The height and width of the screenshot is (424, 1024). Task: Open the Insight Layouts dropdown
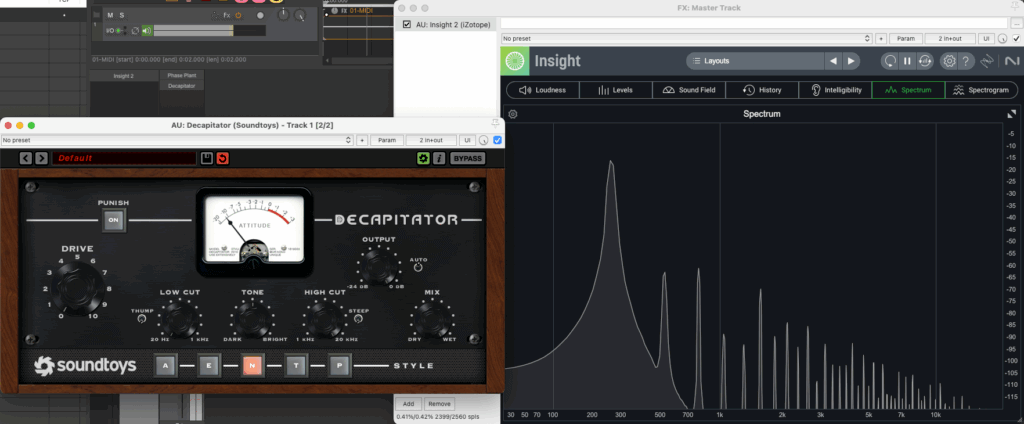pyautogui.click(x=752, y=61)
